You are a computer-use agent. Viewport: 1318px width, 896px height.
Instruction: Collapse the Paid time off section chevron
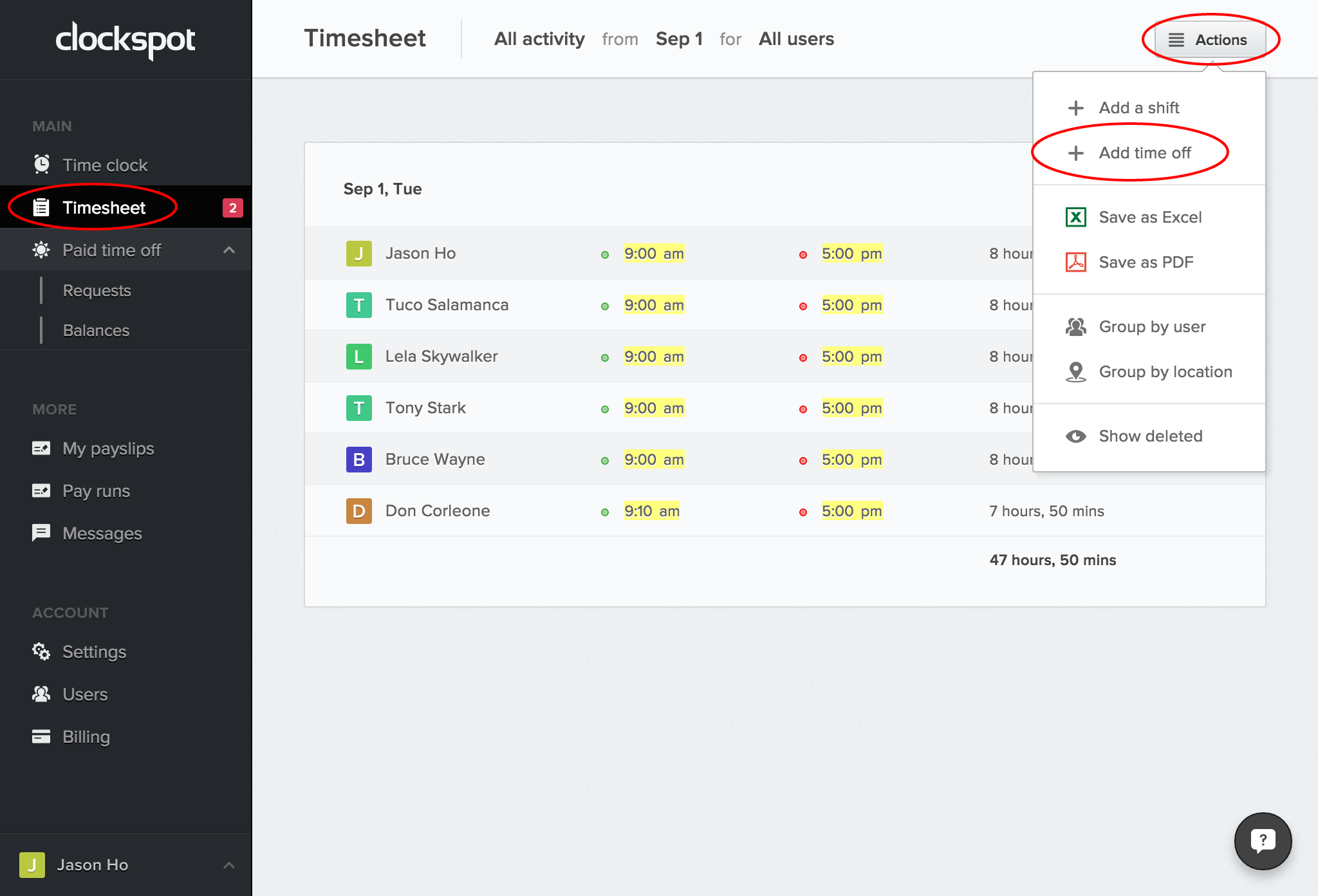point(229,250)
